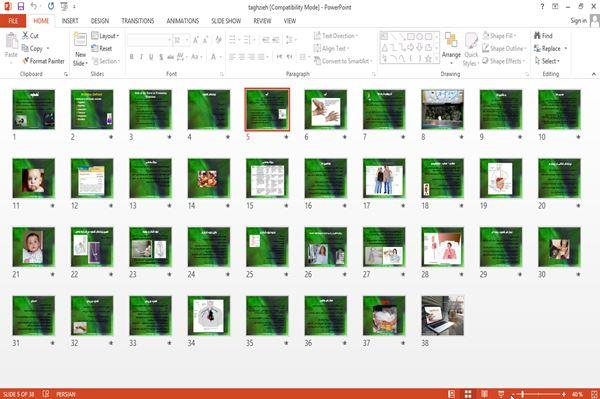Increase font size

[196, 40]
